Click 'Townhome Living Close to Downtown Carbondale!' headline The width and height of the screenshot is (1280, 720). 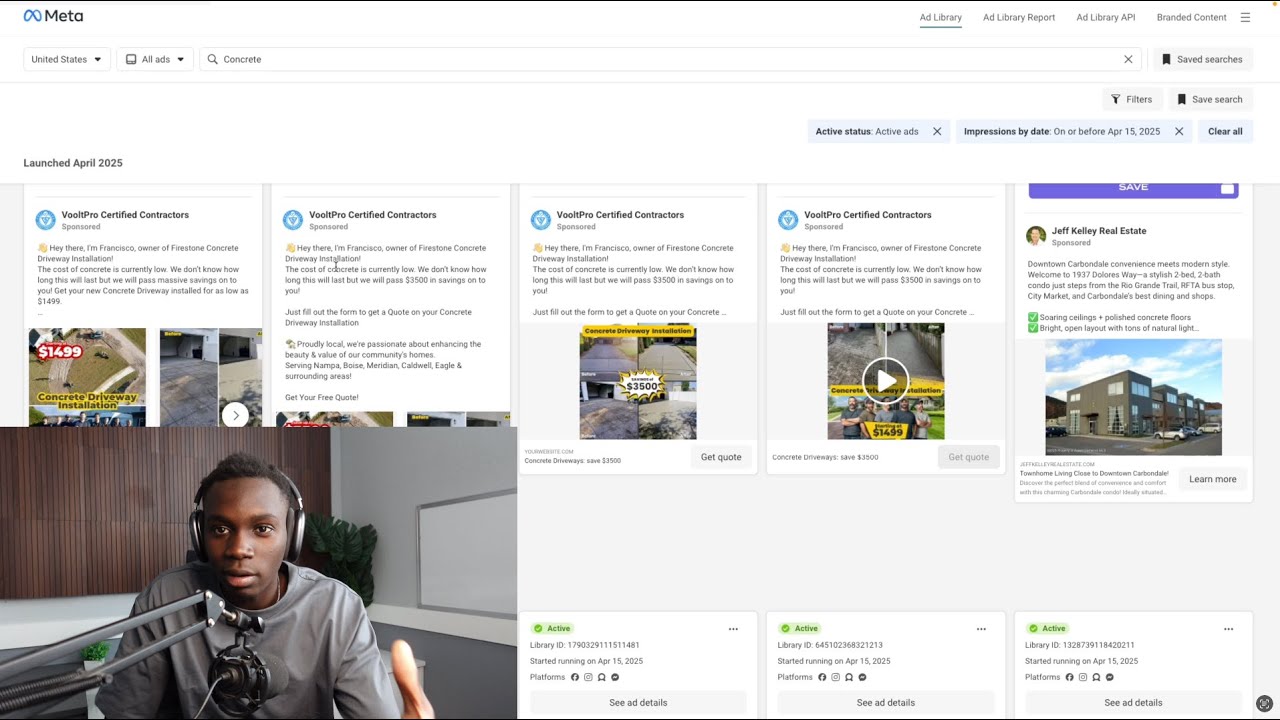pyautogui.click(x=1094, y=473)
